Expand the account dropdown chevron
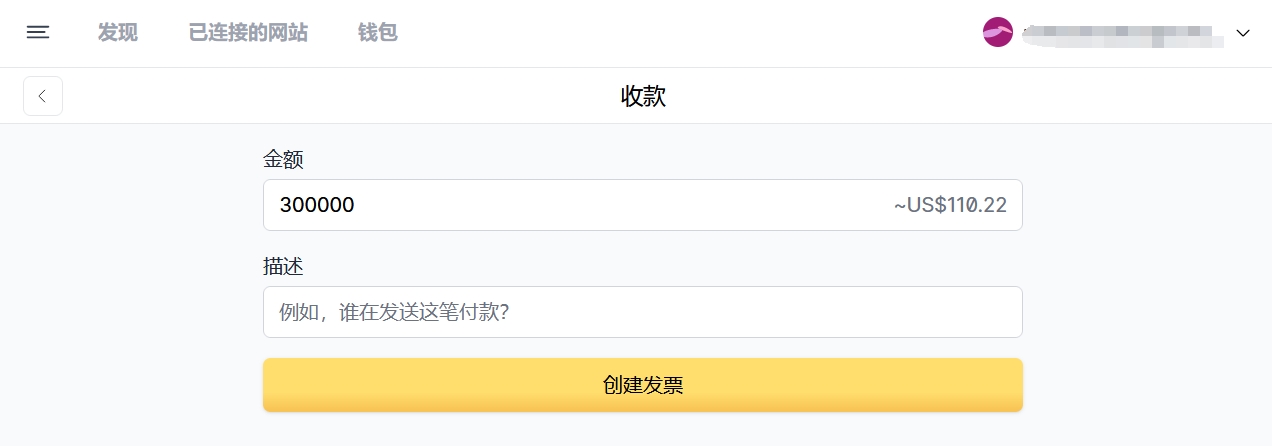Viewport: 1272px width, 446px height. (1243, 33)
